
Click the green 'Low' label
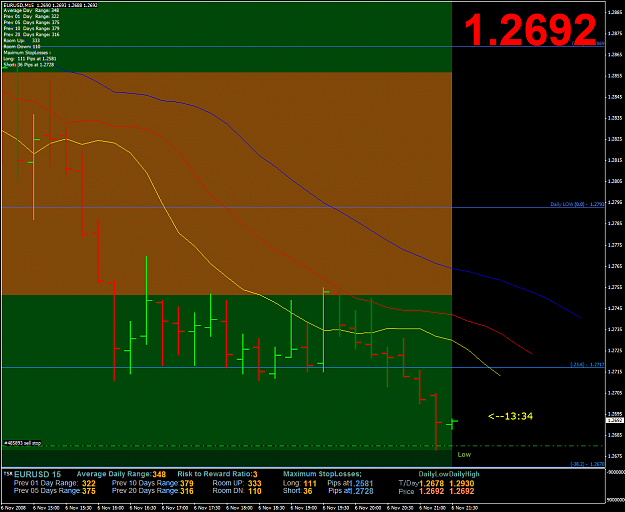pos(464,455)
